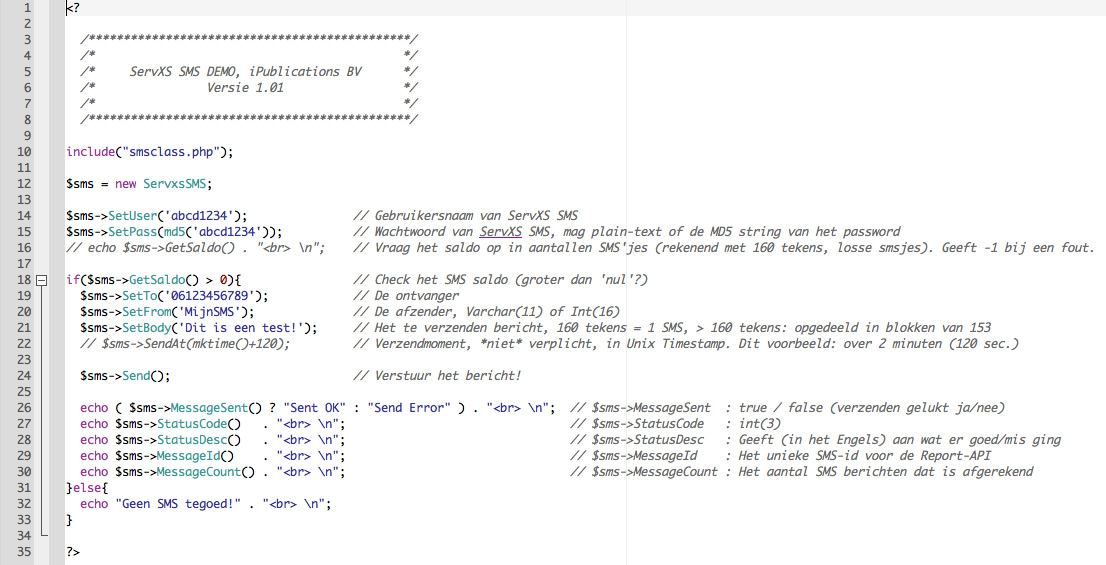Click the underlined ServXS word in comment
Viewport: 1106px width, 565px height.
(501, 232)
